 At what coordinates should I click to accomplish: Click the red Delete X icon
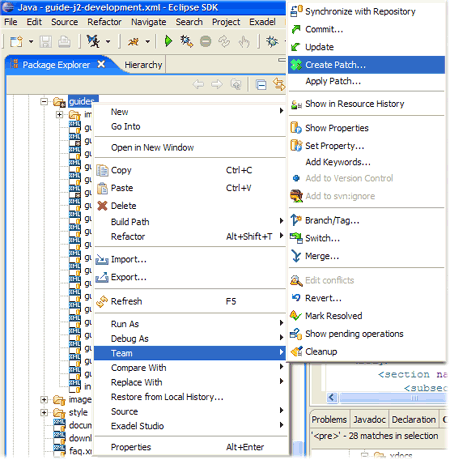(102, 206)
